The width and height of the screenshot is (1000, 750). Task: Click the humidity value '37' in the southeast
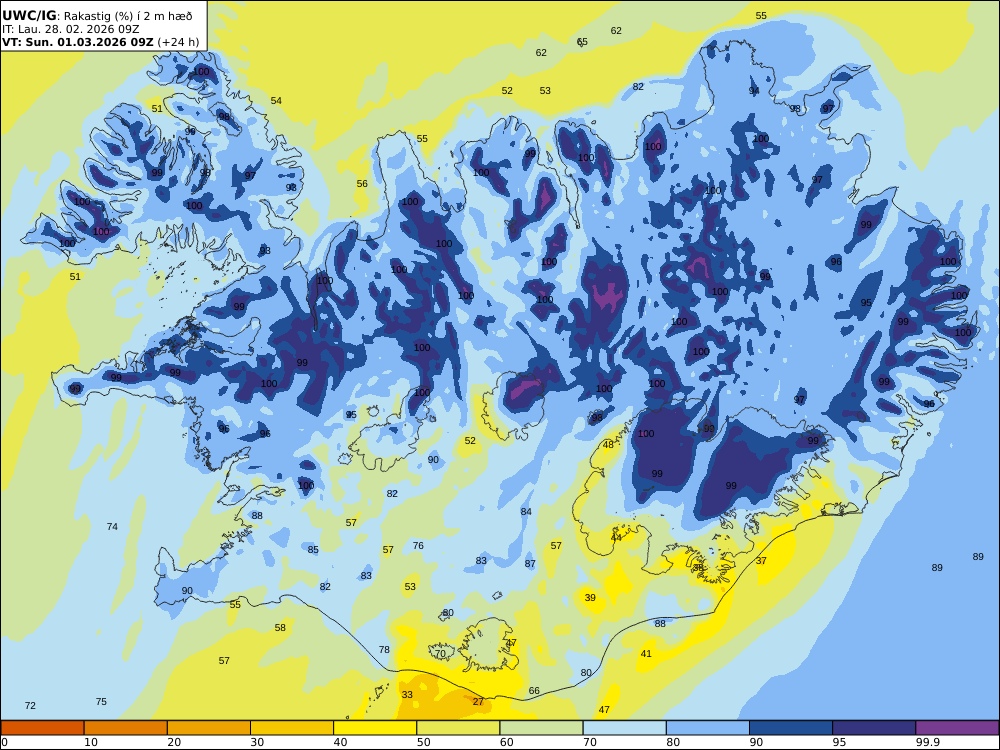pyautogui.click(x=761, y=561)
